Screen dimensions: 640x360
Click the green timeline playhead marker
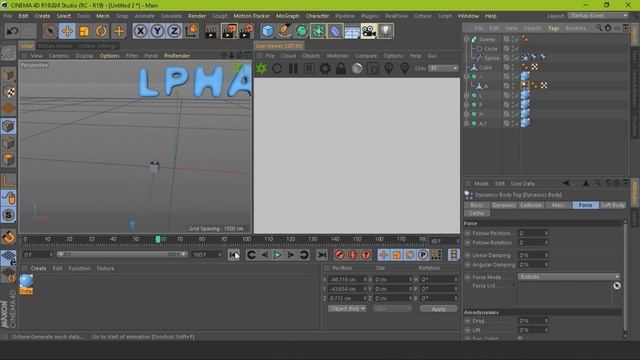[158, 239]
